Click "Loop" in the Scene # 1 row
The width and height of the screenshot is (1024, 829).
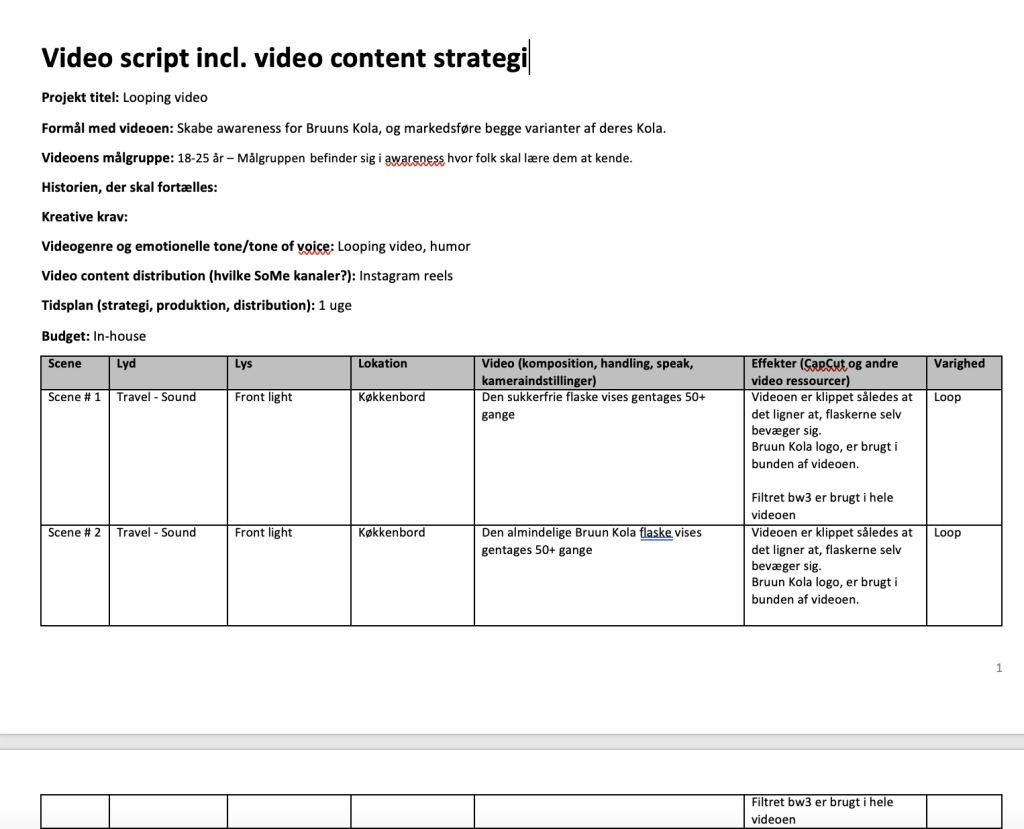click(x=947, y=397)
